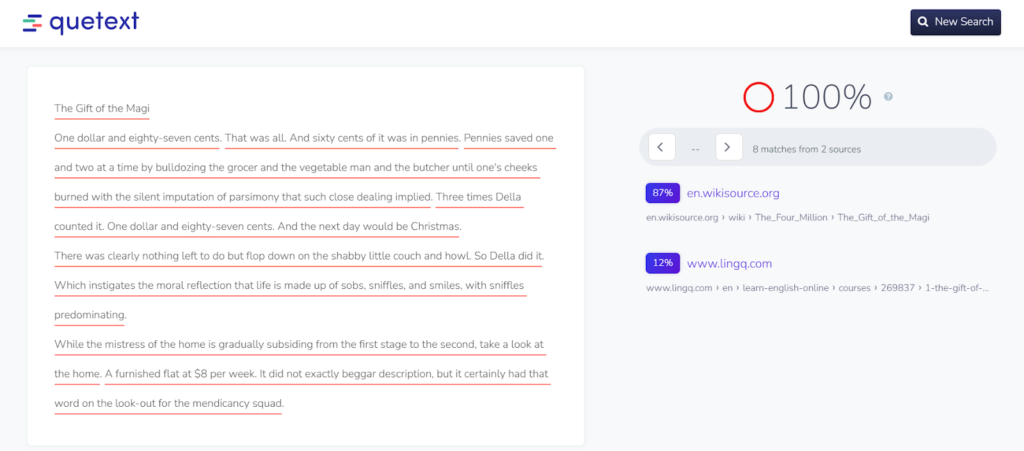
Task: Click 'Pennies saved one' highlighted phrase
Action: click(509, 138)
